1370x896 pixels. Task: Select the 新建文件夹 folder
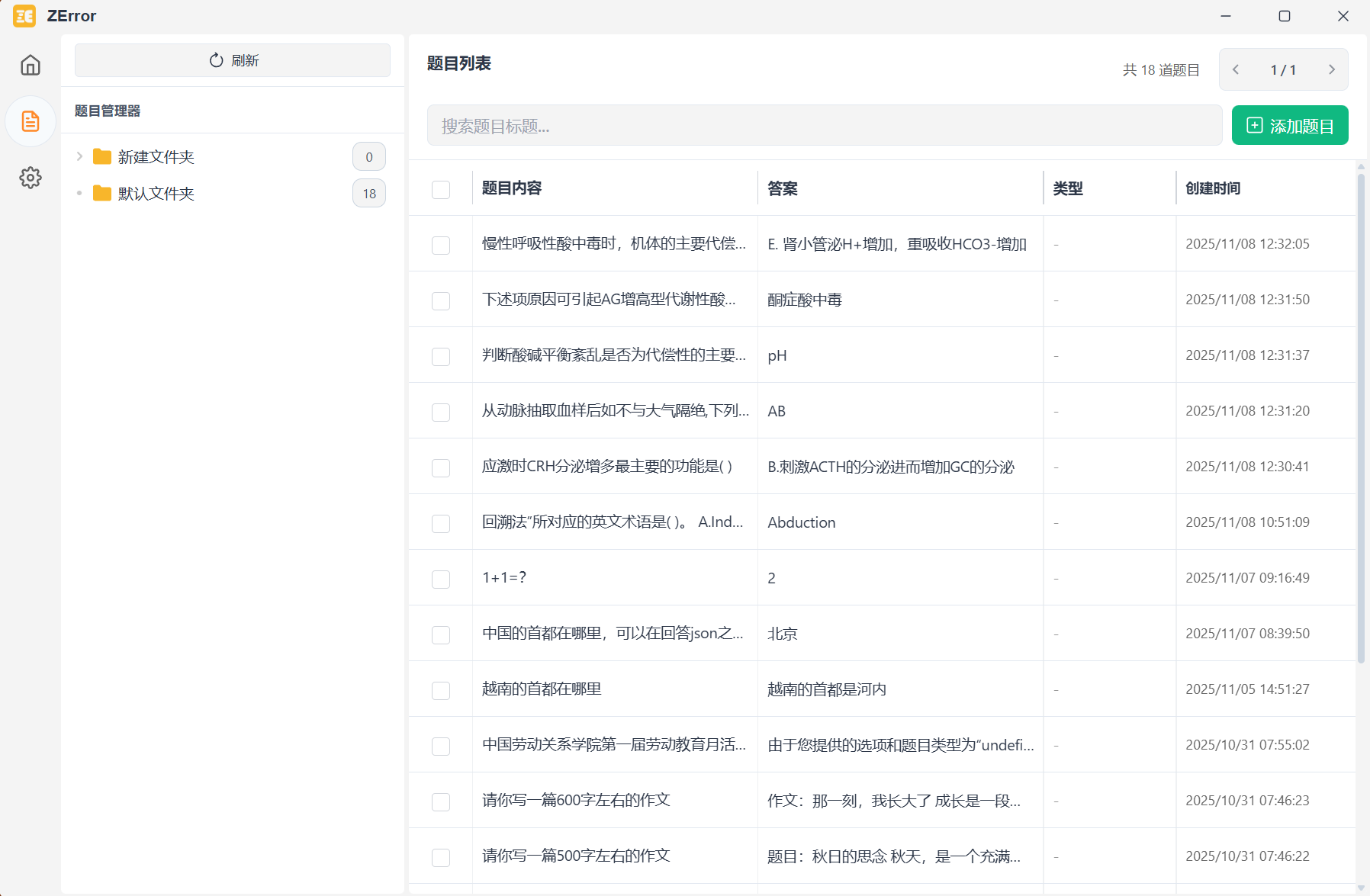[x=156, y=157]
